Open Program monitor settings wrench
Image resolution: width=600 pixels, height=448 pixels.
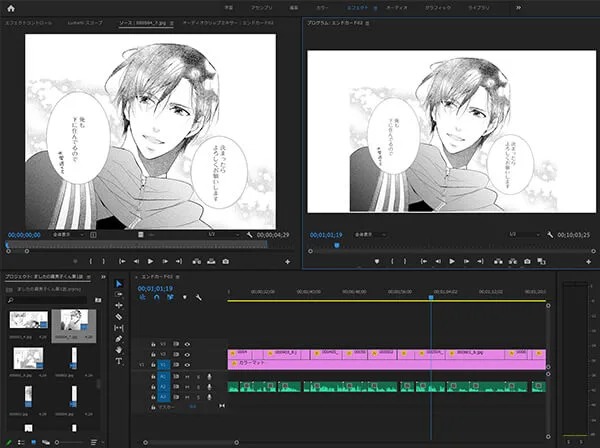(x=550, y=235)
